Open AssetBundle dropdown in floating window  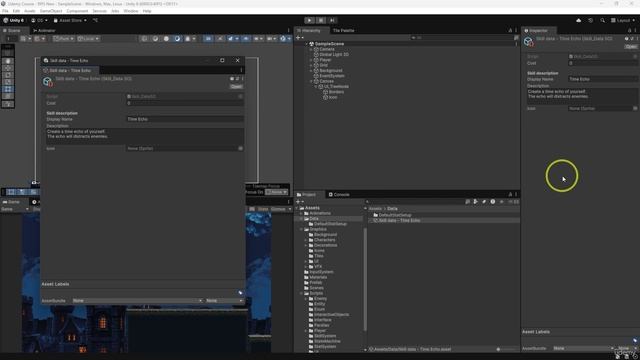pyautogui.click(x=137, y=301)
